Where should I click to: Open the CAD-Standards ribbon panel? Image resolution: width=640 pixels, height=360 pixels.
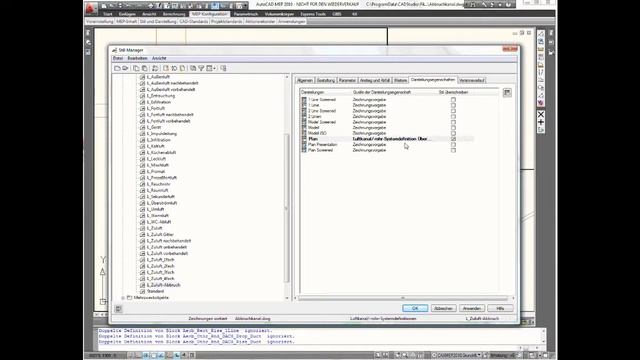pos(193,21)
